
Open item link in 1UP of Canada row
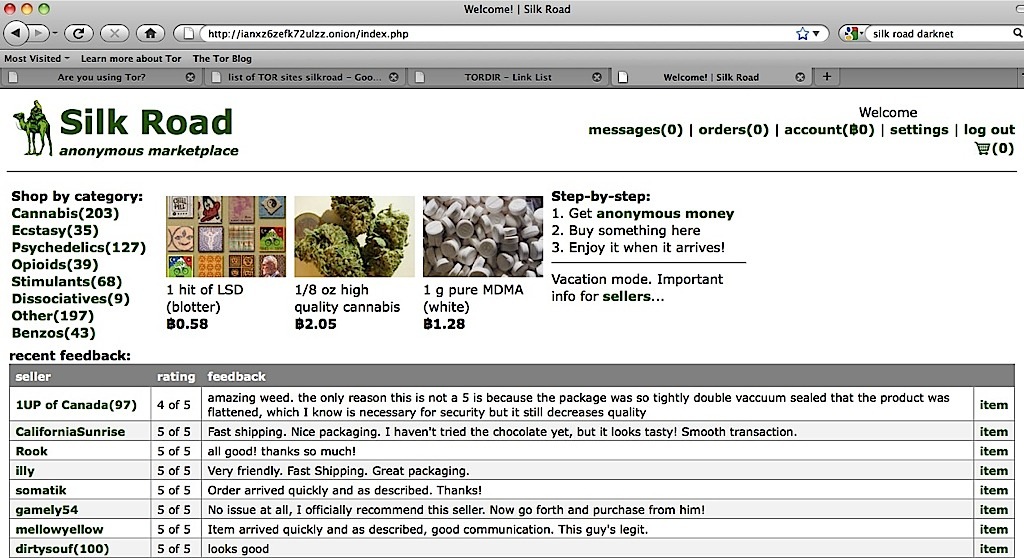click(993, 405)
